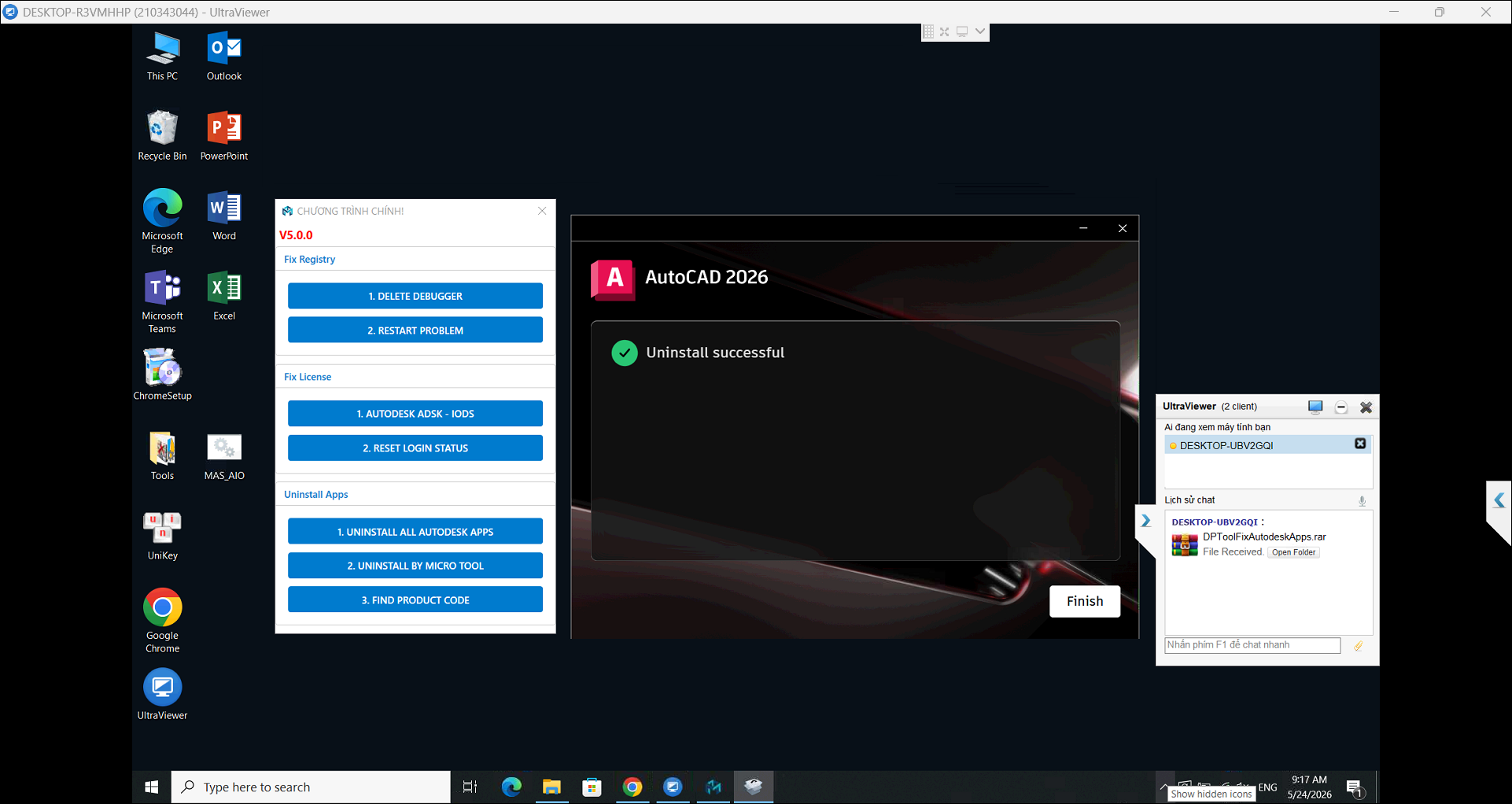
Task: Switch to Chrome on the taskbar
Action: [632, 787]
